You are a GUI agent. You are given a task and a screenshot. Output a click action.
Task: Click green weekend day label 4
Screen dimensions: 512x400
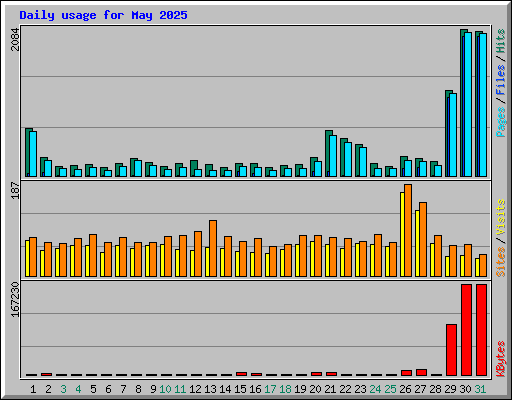click(78, 389)
